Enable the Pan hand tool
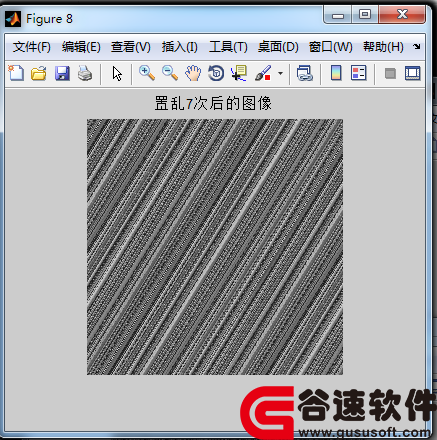 tap(193, 73)
